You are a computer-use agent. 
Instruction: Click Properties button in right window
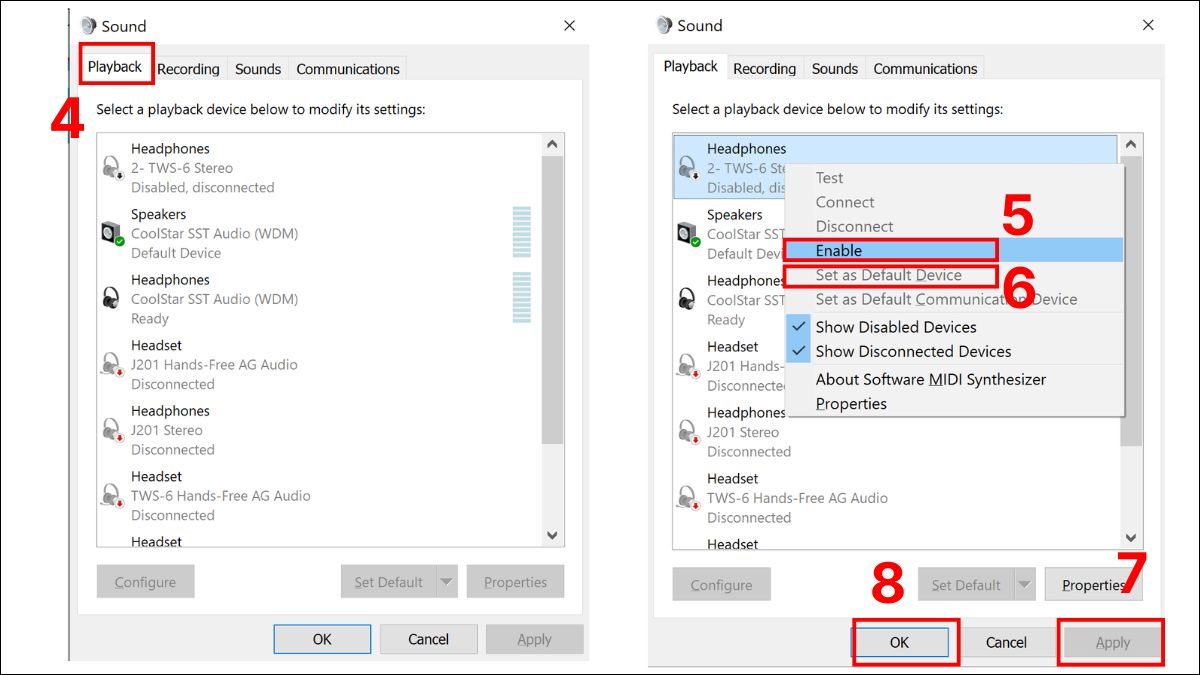1093,585
